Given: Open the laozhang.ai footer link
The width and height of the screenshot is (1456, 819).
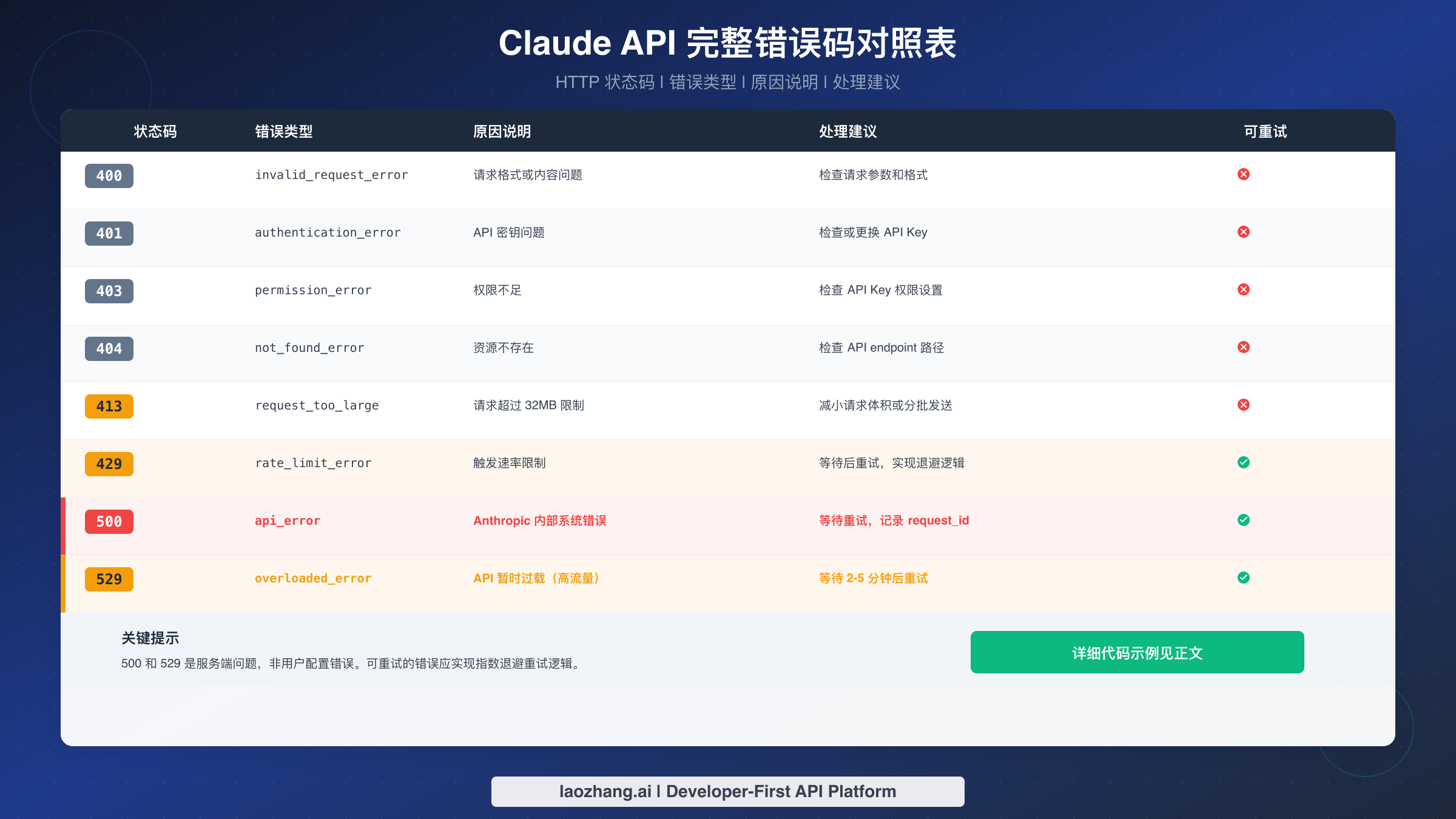Looking at the screenshot, I should click(x=727, y=791).
